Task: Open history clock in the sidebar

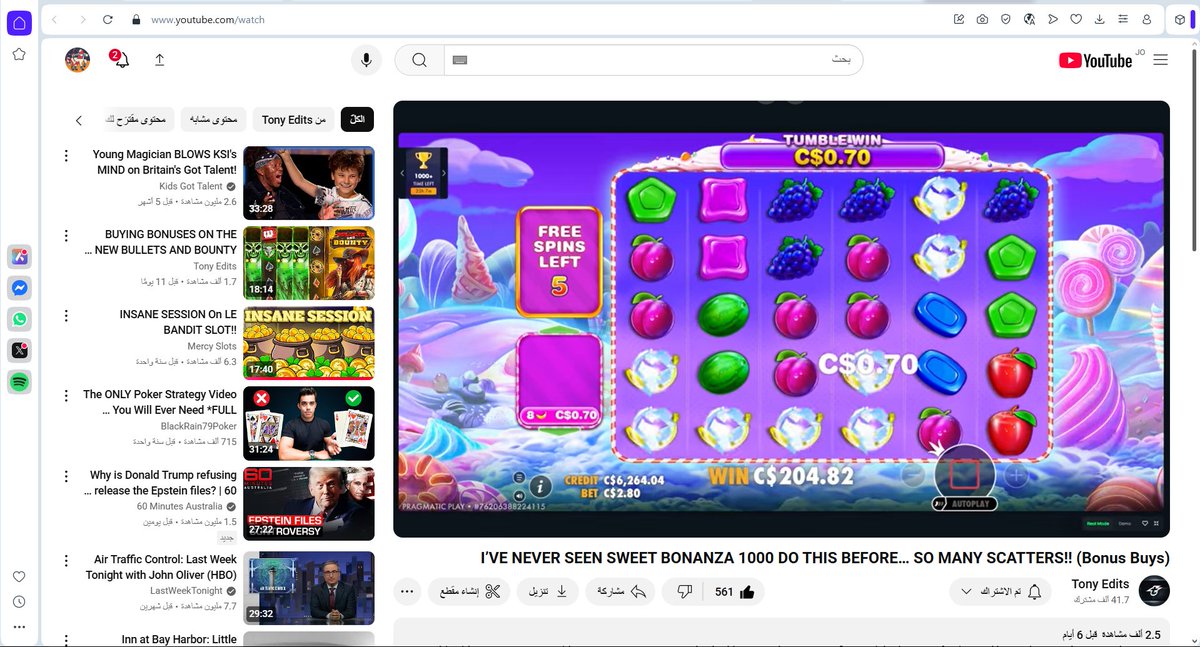Action: (x=19, y=602)
